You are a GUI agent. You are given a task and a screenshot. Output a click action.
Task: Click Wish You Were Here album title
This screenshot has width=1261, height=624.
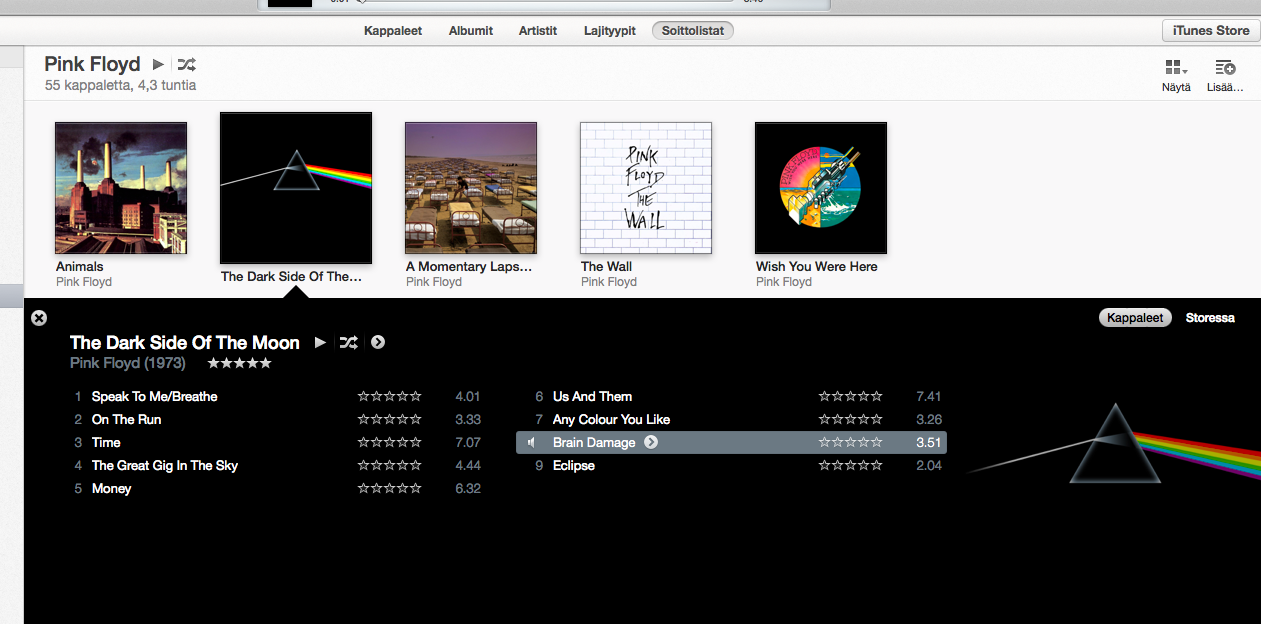[x=817, y=267]
